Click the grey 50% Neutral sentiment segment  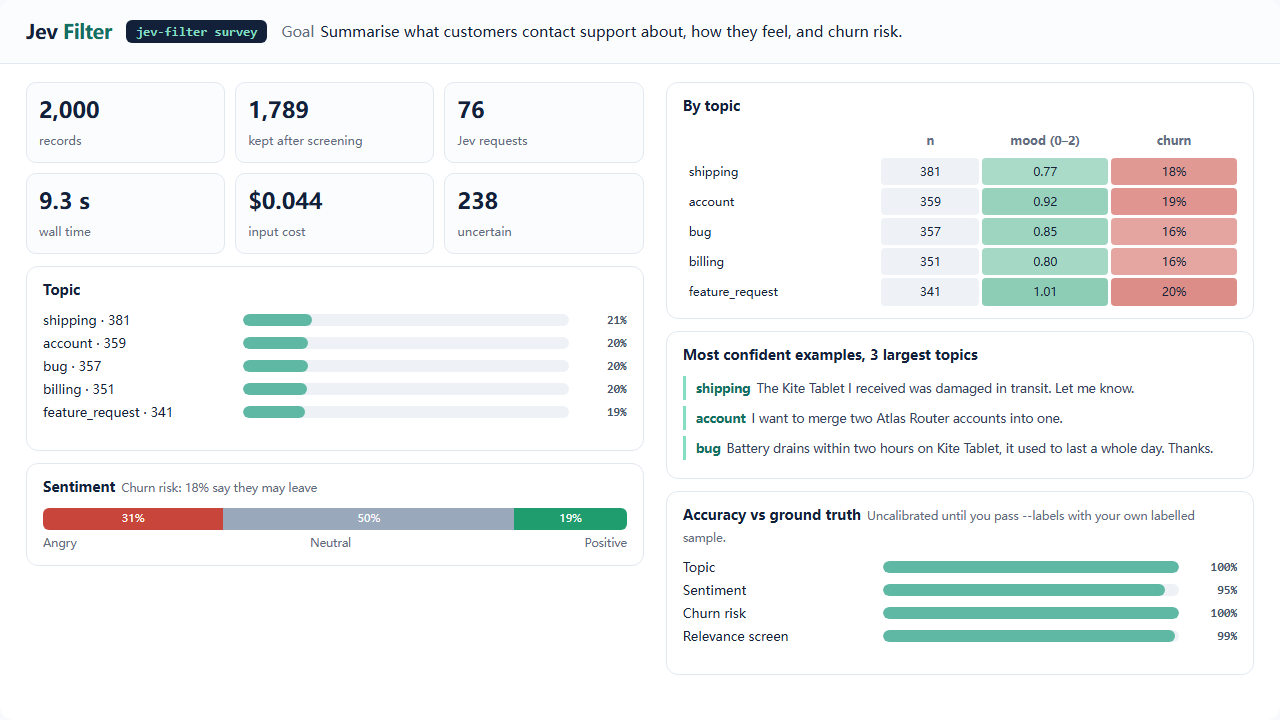pyautogui.click(x=368, y=518)
